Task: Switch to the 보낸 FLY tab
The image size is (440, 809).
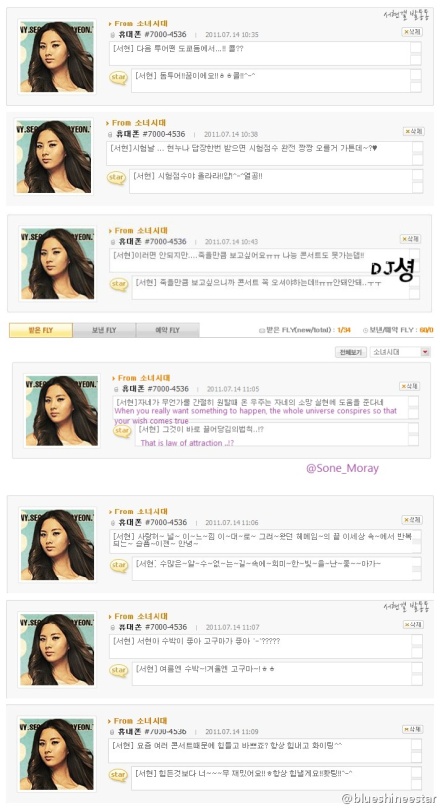Action: point(104,330)
